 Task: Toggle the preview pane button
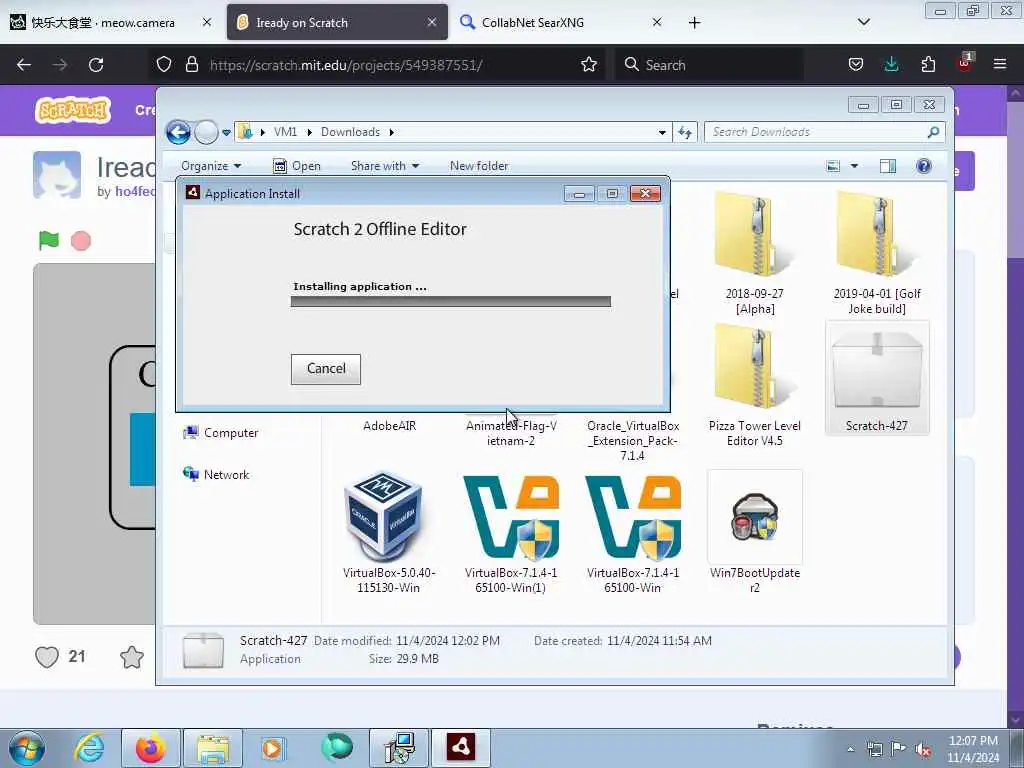click(x=888, y=166)
